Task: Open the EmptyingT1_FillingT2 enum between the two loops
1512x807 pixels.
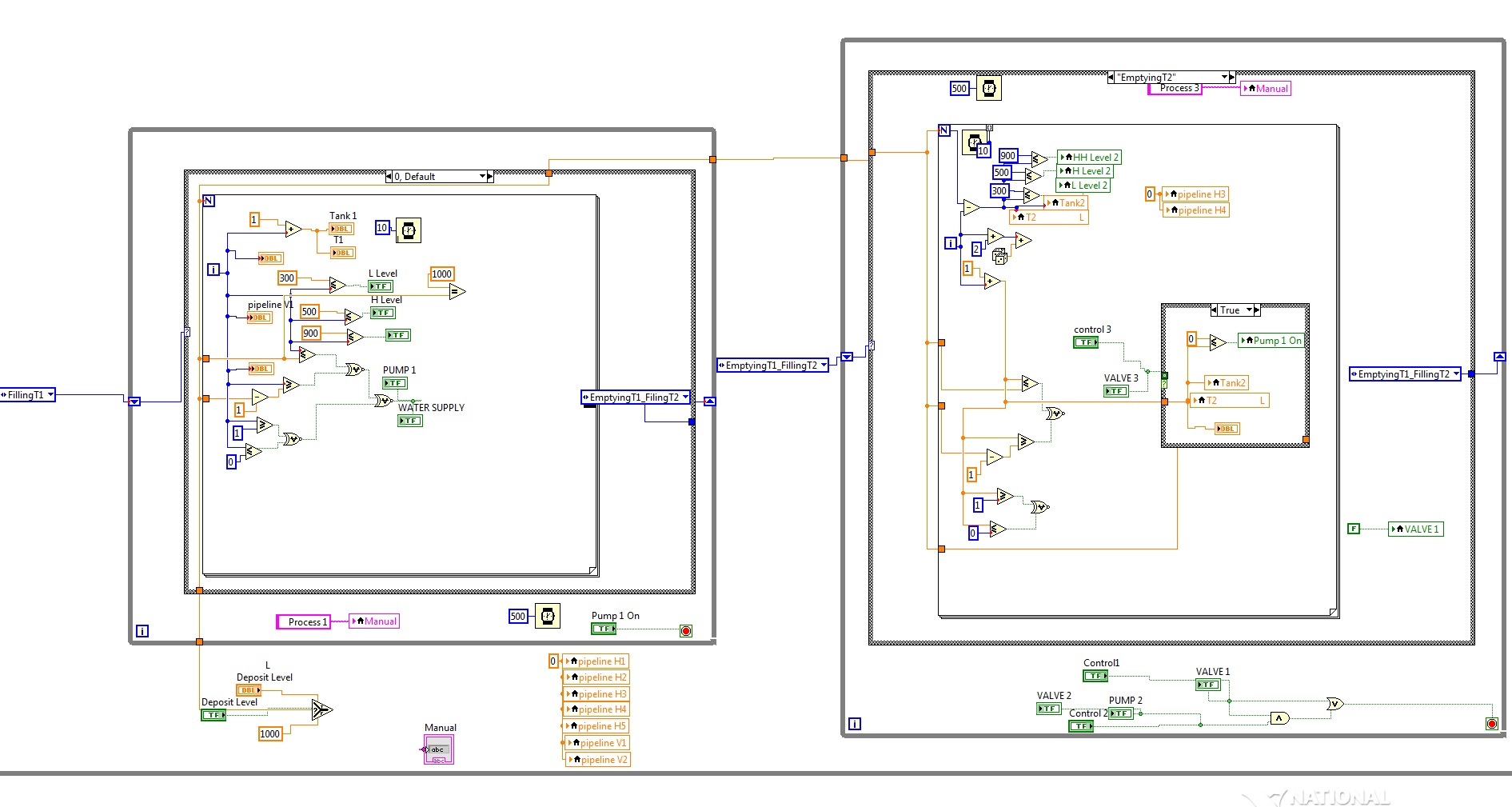Action: pos(772,366)
